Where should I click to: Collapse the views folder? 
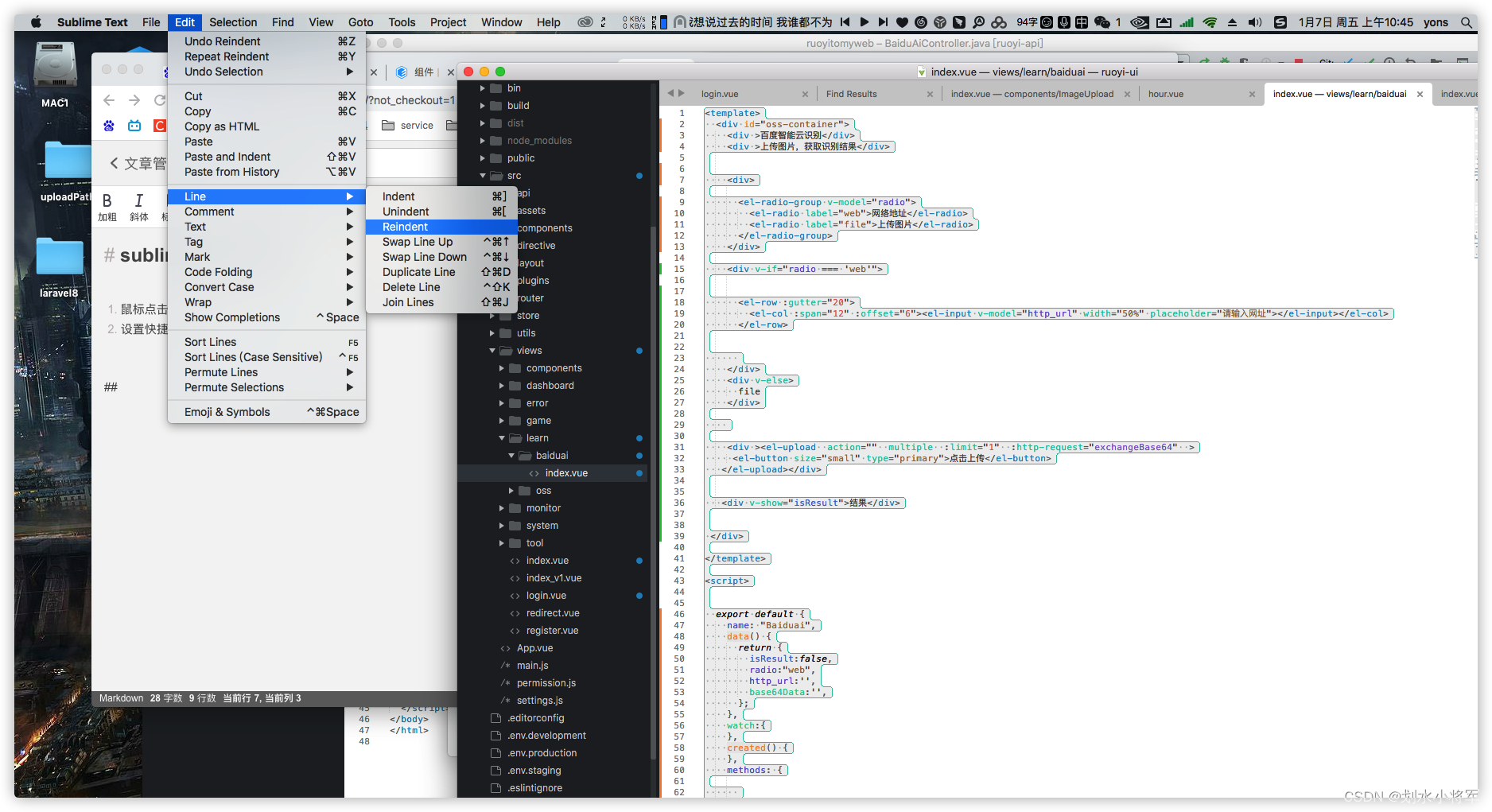492,351
